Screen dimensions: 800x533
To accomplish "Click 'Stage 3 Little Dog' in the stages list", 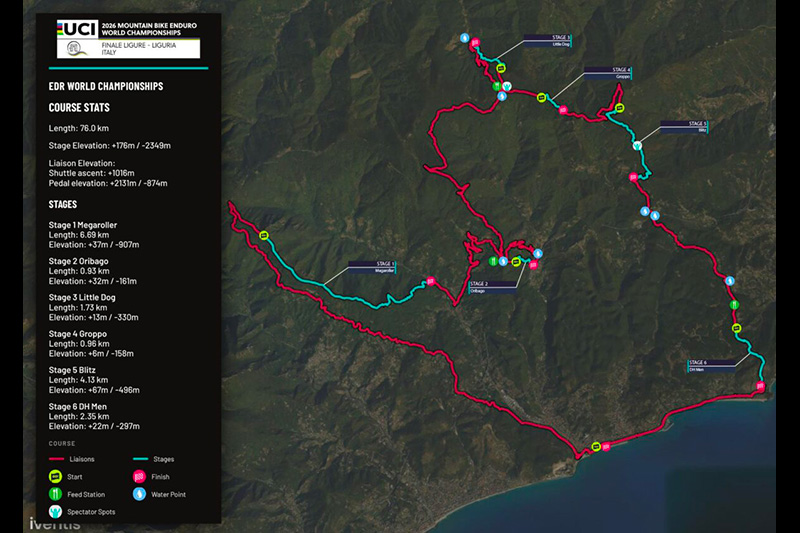I will tap(82, 297).
